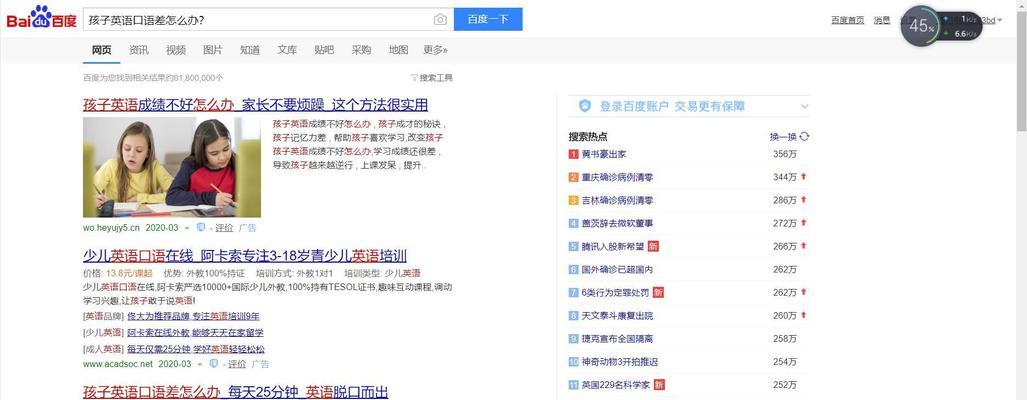Click 消息 link at top right

(x=882, y=20)
